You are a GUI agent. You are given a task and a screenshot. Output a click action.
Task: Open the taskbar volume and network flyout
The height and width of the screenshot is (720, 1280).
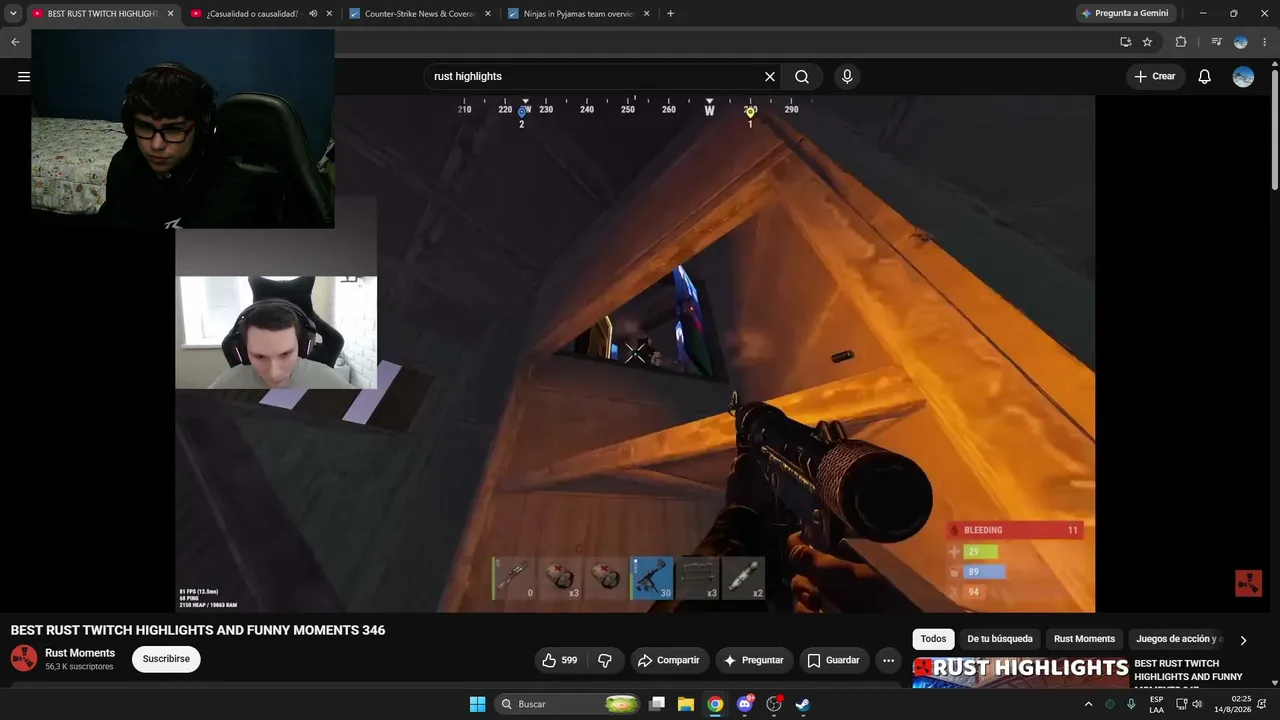[1189, 704]
